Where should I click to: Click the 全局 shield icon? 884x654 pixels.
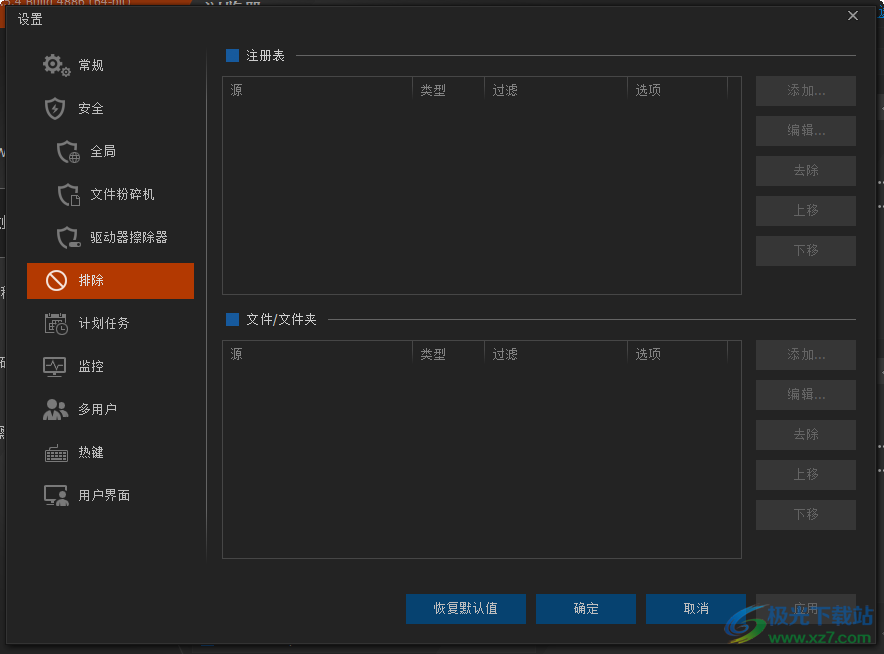(68, 152)
